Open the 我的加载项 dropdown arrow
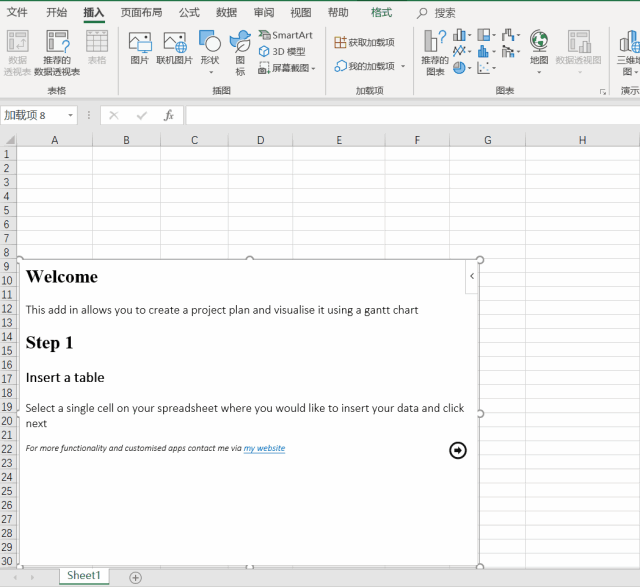This screenshot has width=640, height=587. [x=403, y=66]
